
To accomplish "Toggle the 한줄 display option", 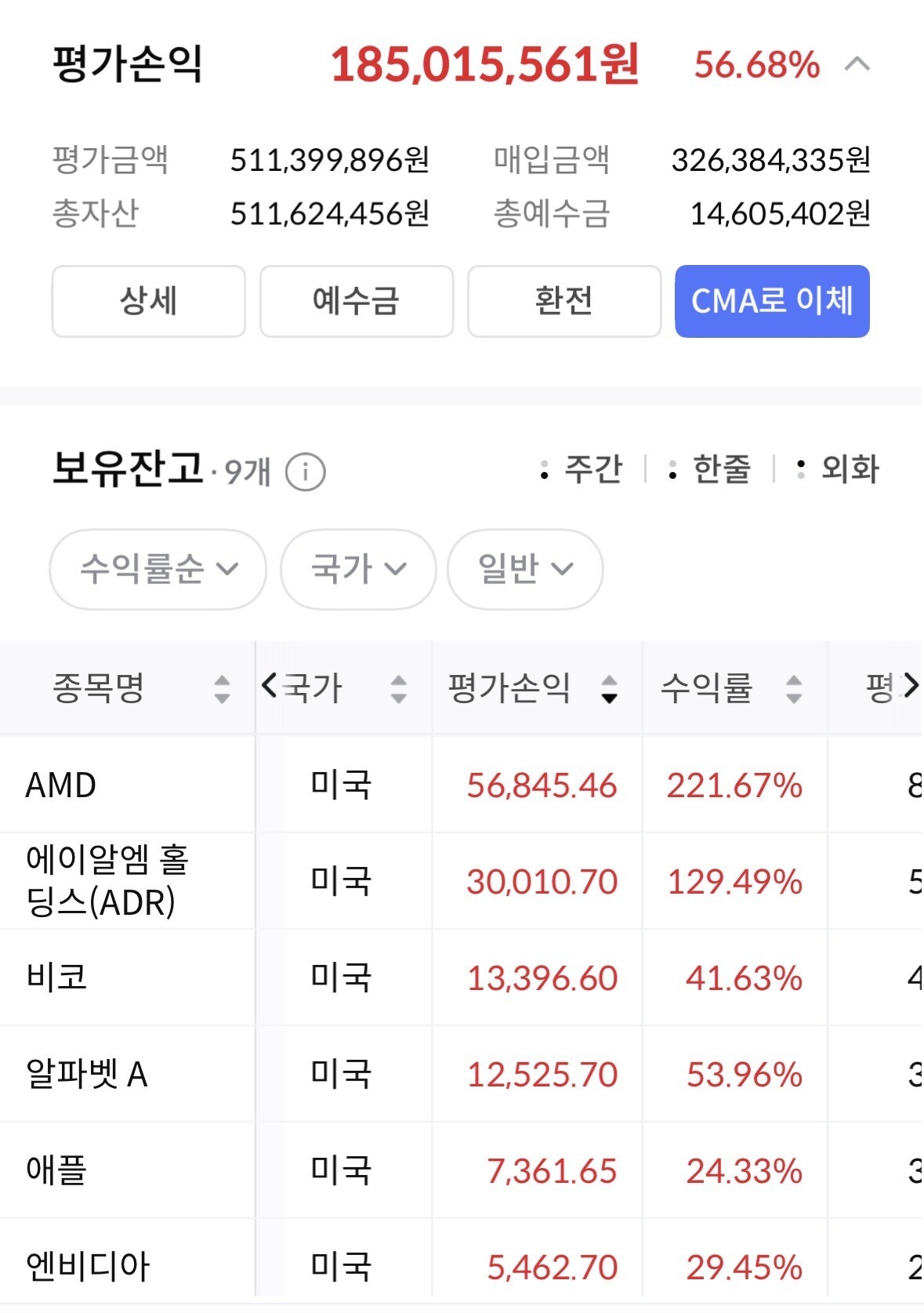I will (x=709, y=470).
